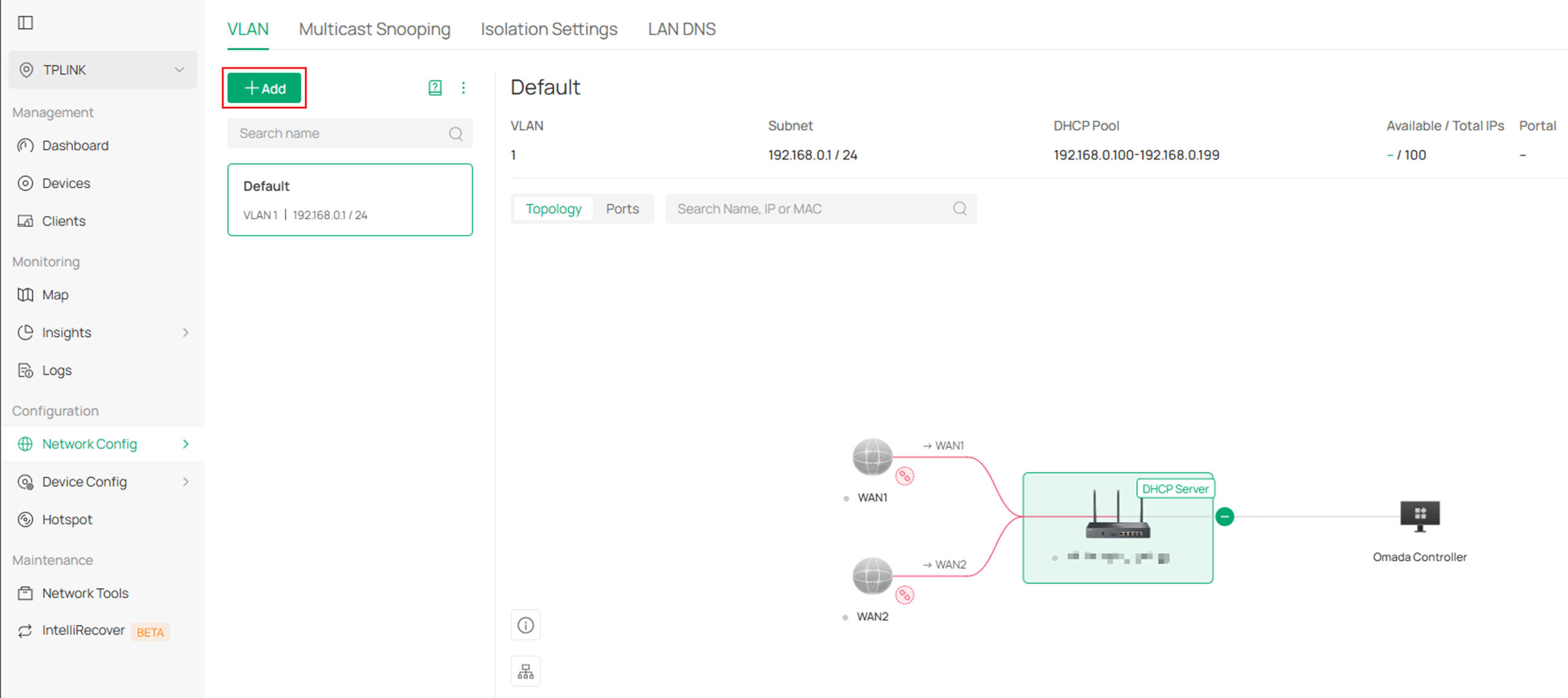This screenshot has width=1568, height=698.
Task: Open the Map monitoring view
Action: tap(55, 294)
